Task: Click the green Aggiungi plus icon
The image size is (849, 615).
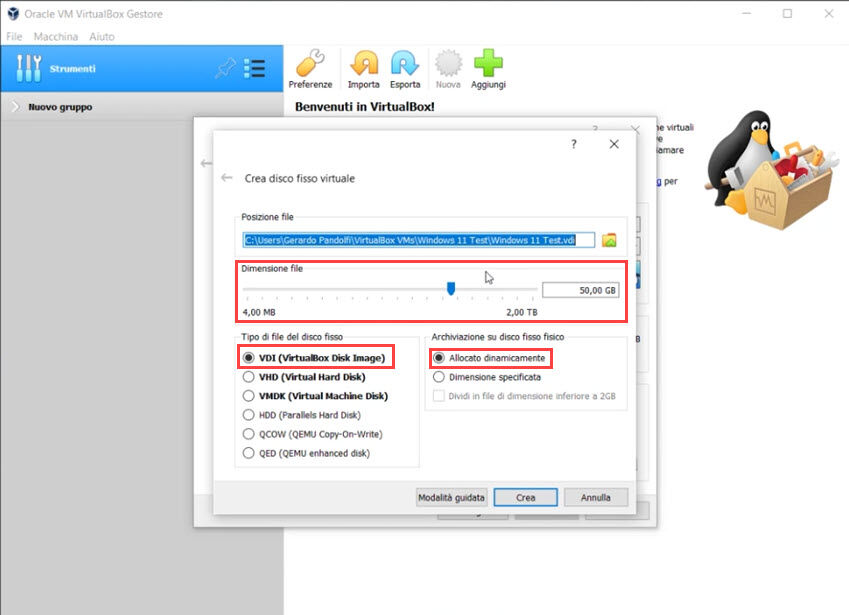Action: [x=488, y=64]
